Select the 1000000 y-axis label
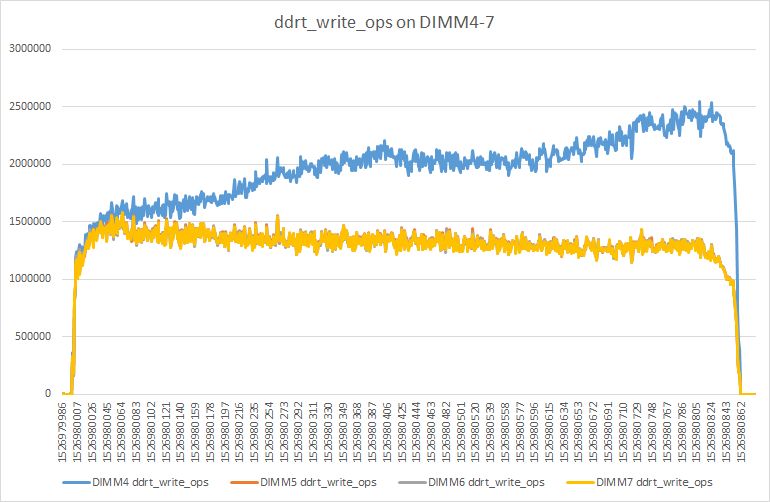 point(30,279)
